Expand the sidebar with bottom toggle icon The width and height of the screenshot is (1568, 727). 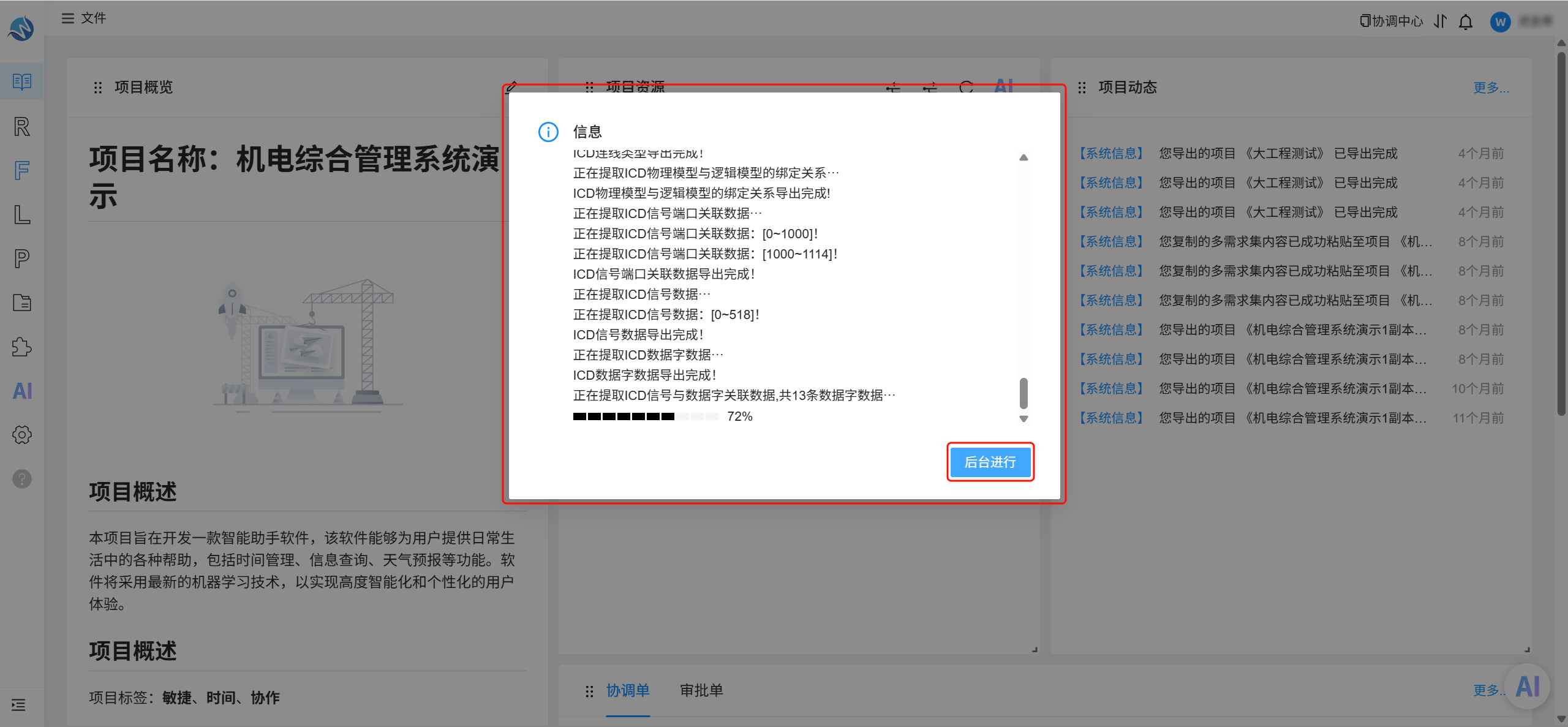coord(18,705)
